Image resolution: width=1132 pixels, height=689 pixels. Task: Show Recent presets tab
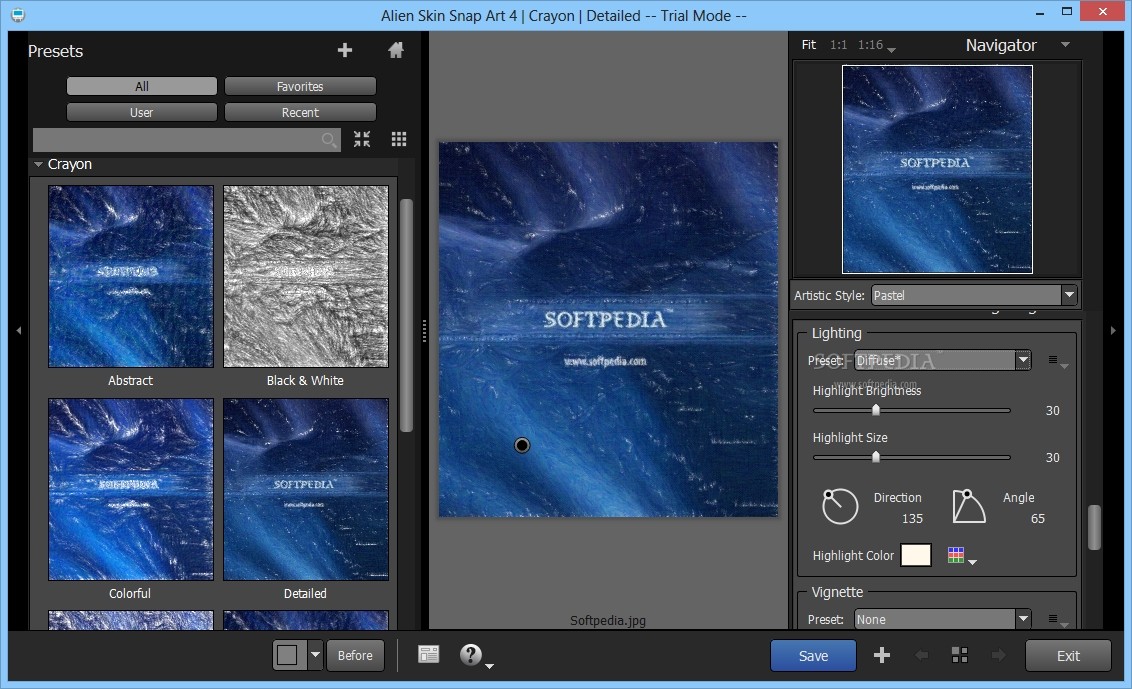pyautogui.click(x=300, y=112)
